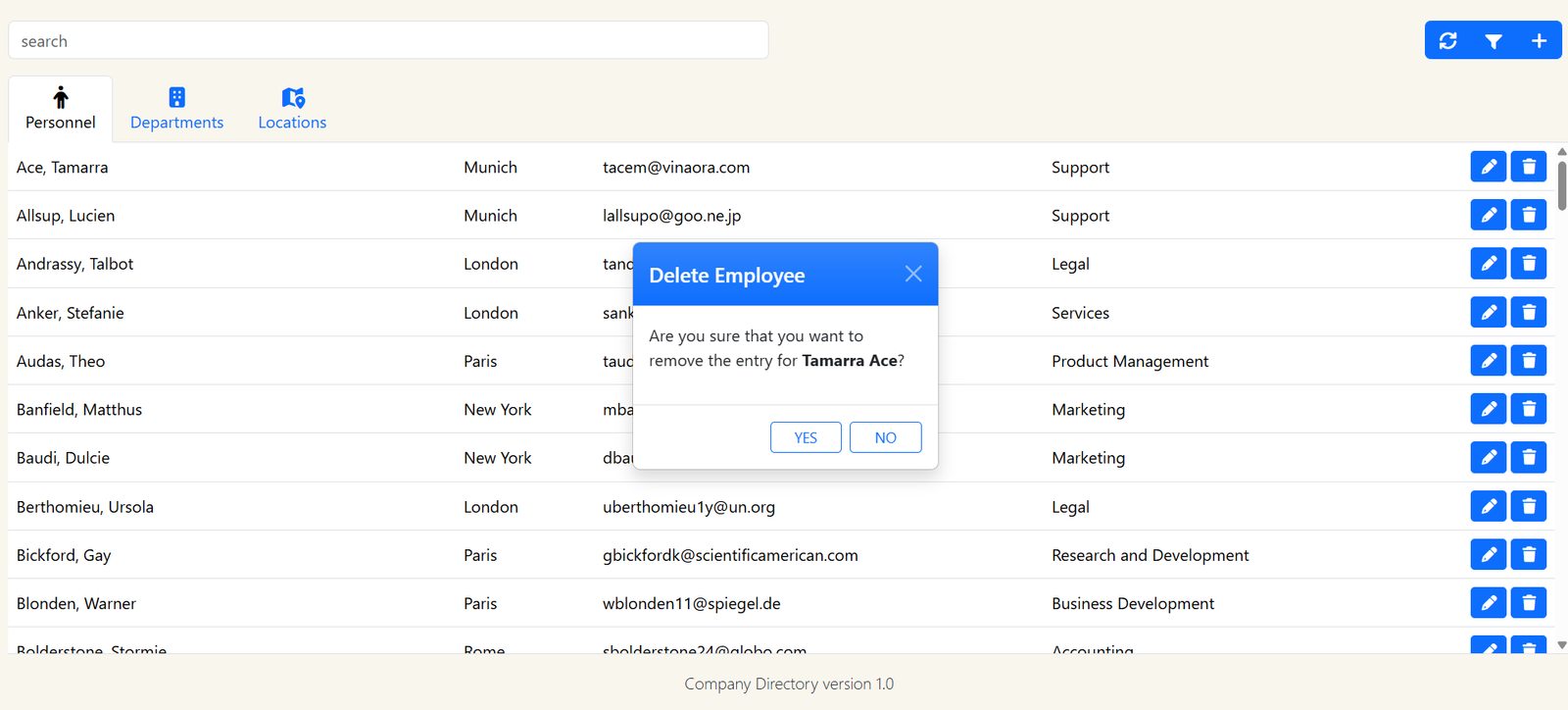Open the Locations tab
Viewport: 1568px width, 710px height.
pyautogui.click(x=292, y=109)
